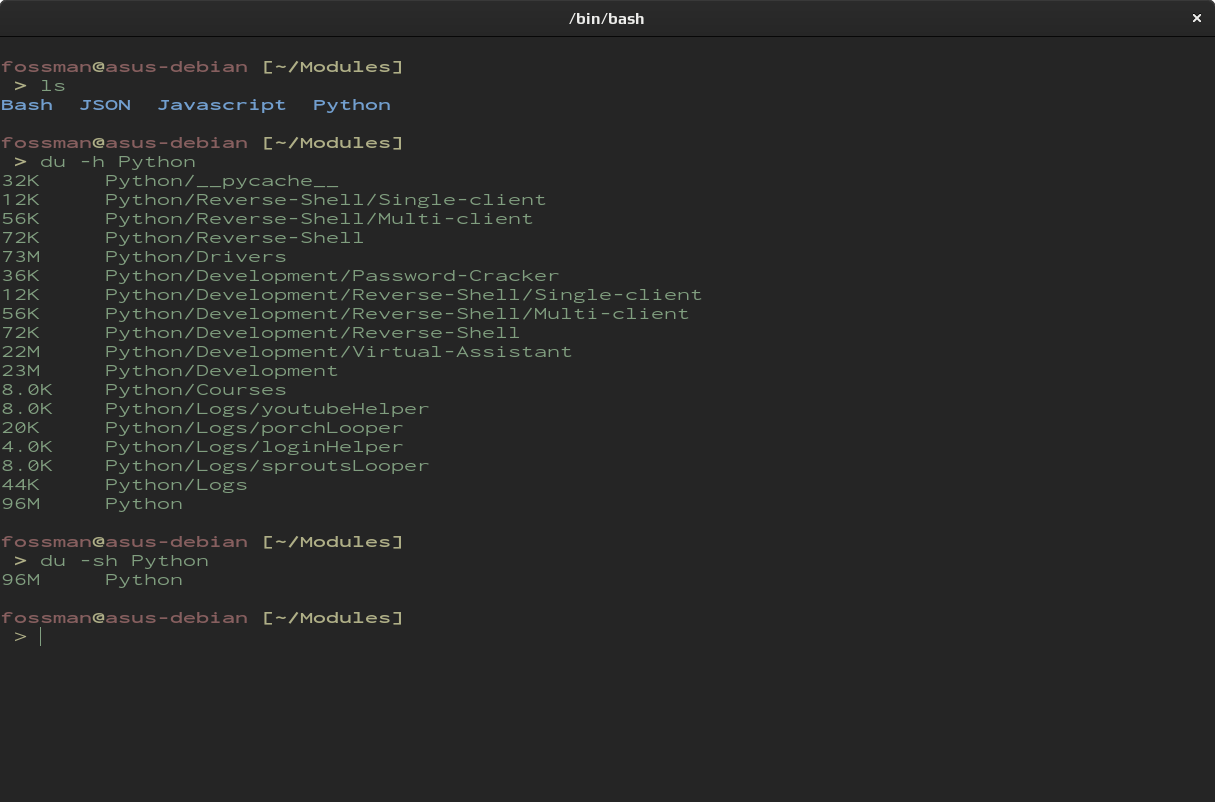Select the Javascript directory in ls output
The width and height of the screenshot is (1215, 802).
(221, 105)
